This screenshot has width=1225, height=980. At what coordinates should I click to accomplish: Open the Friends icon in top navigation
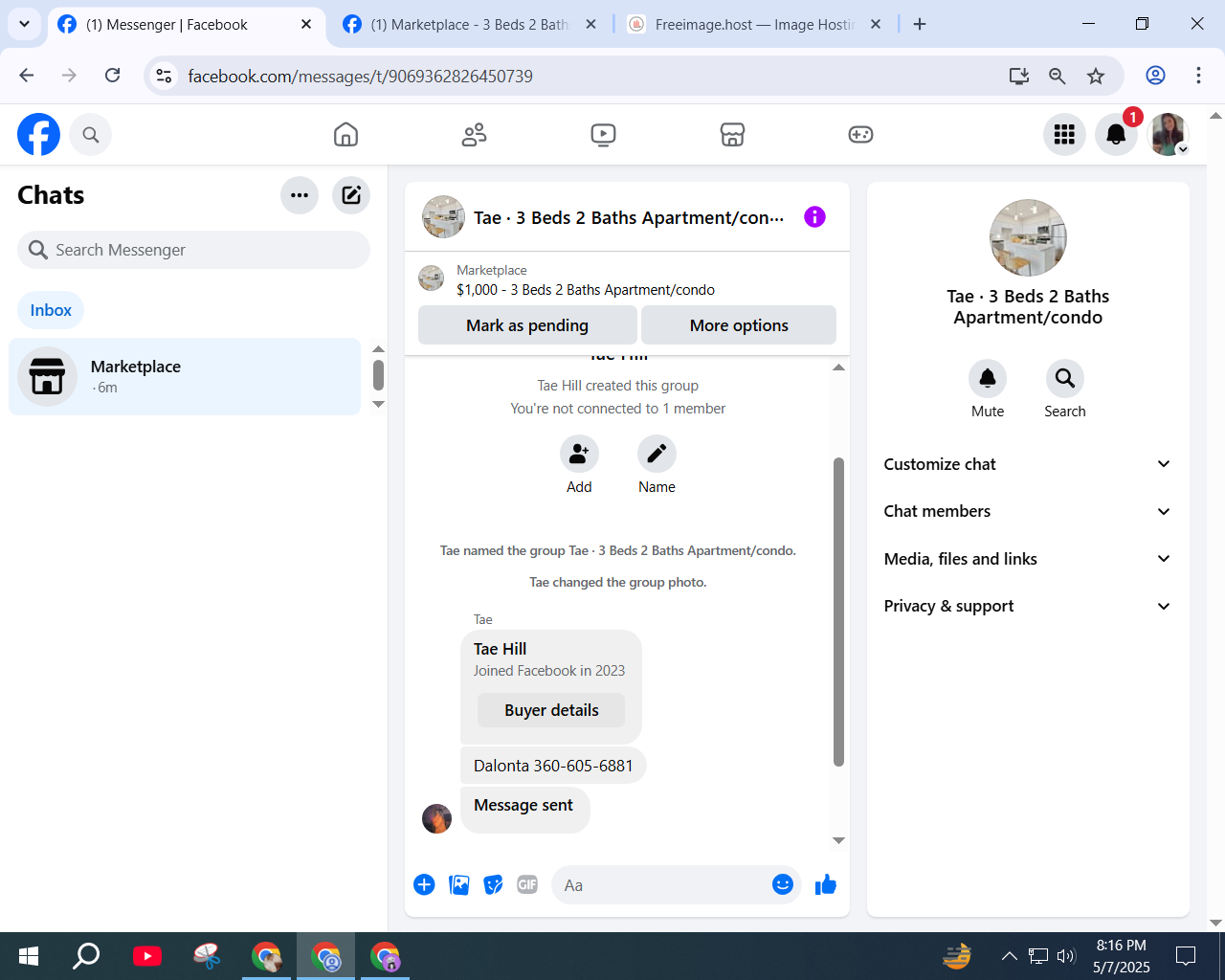click(x=475, y=135)
